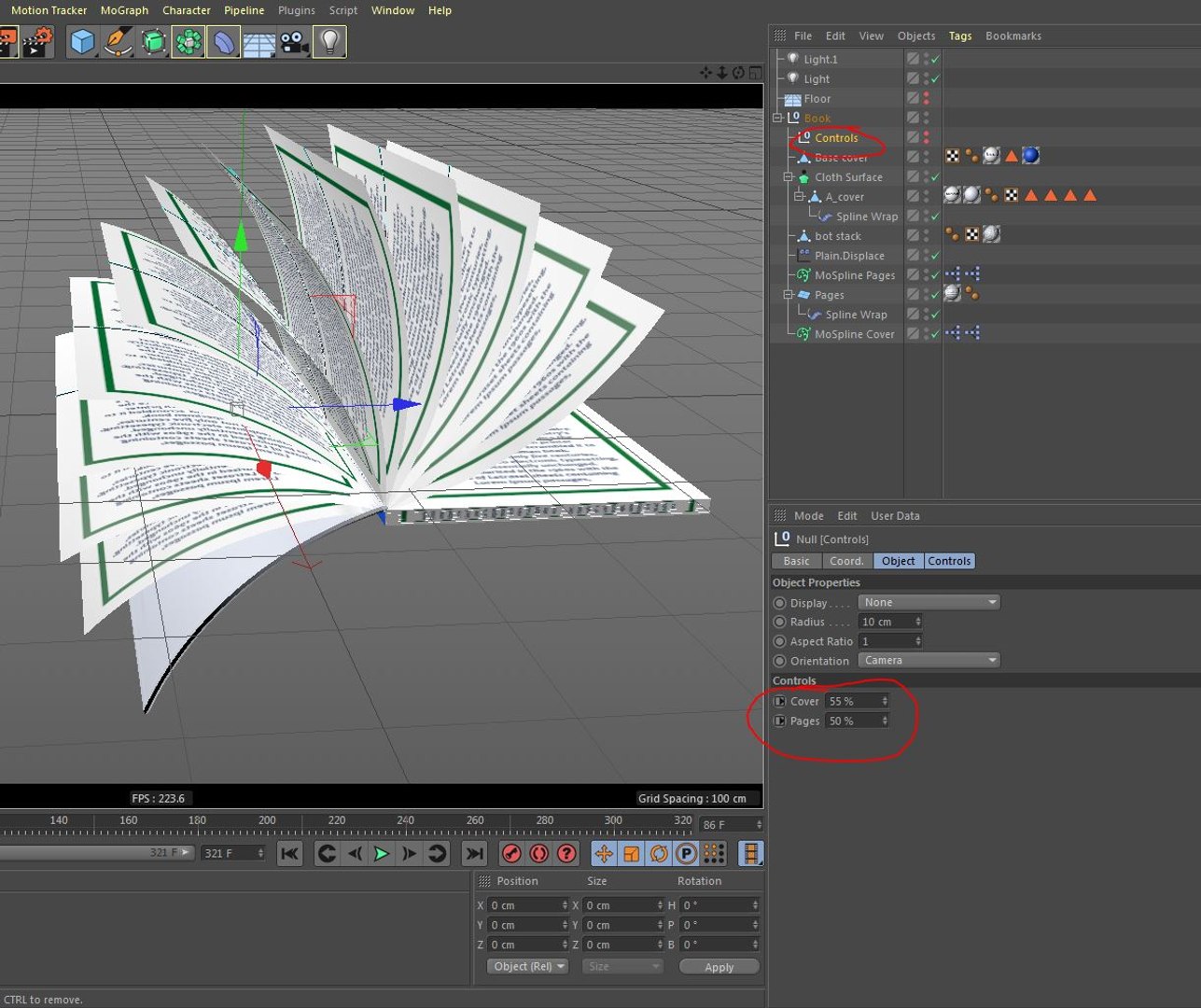Click the record active objects button
This screenshot has width=1201, height=1008.
click(x=511, y=853)
